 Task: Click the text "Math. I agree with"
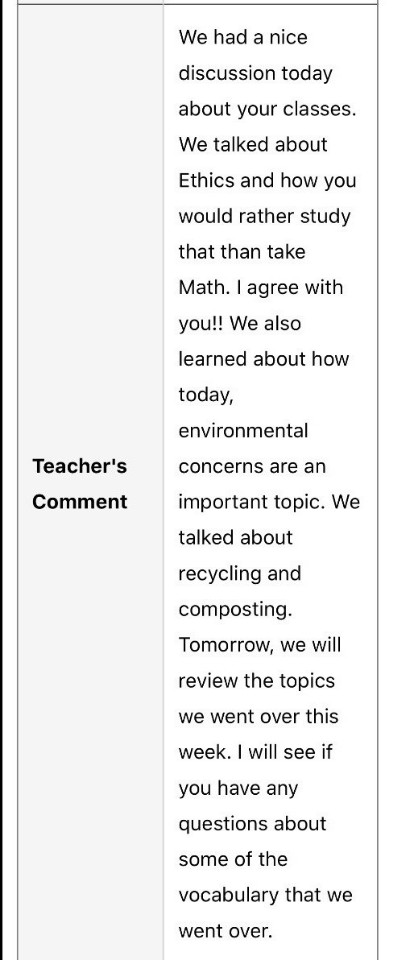[x=261, y=288]
